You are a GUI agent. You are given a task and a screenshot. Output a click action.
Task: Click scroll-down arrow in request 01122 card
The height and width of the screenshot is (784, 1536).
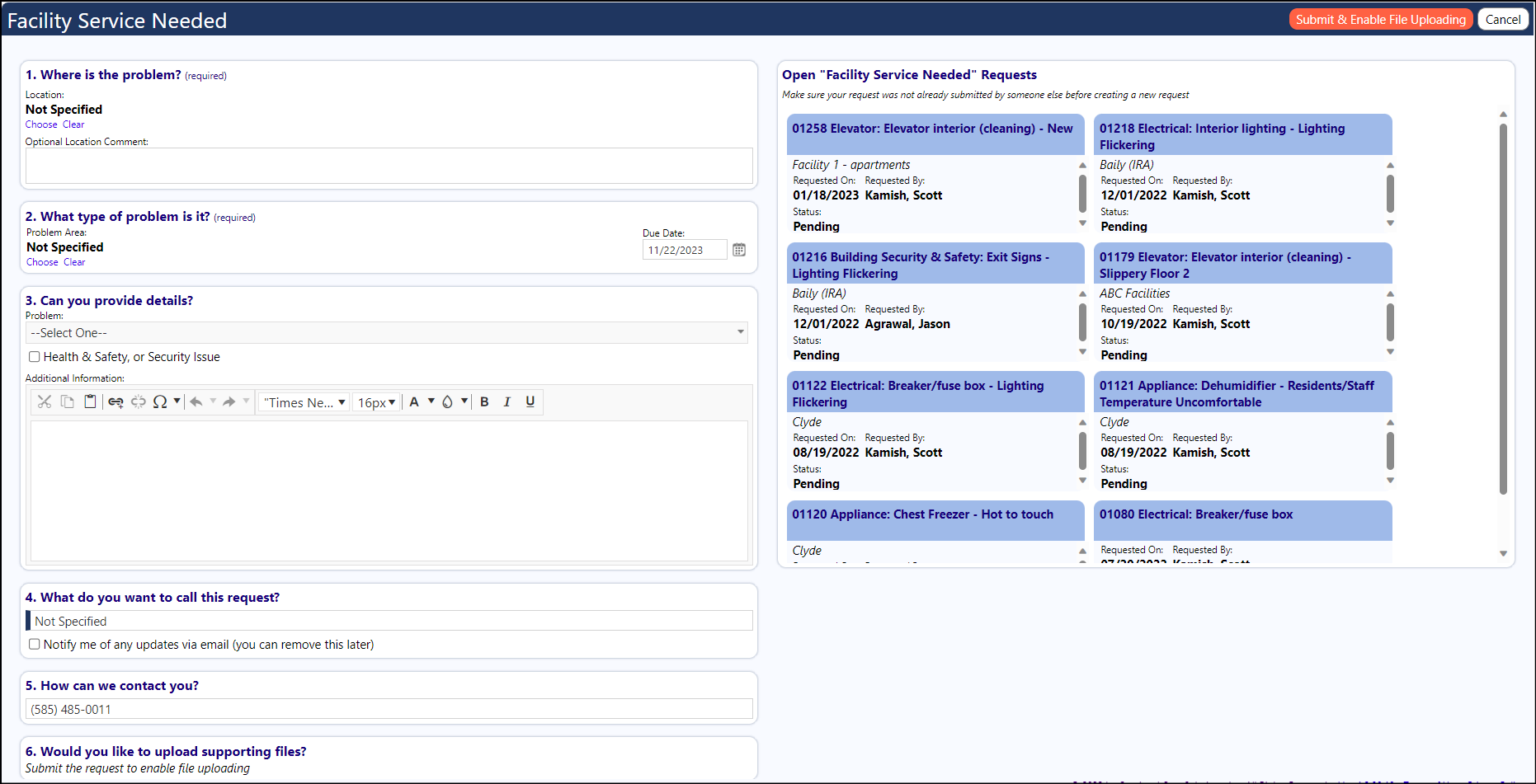coord(1082,481)
